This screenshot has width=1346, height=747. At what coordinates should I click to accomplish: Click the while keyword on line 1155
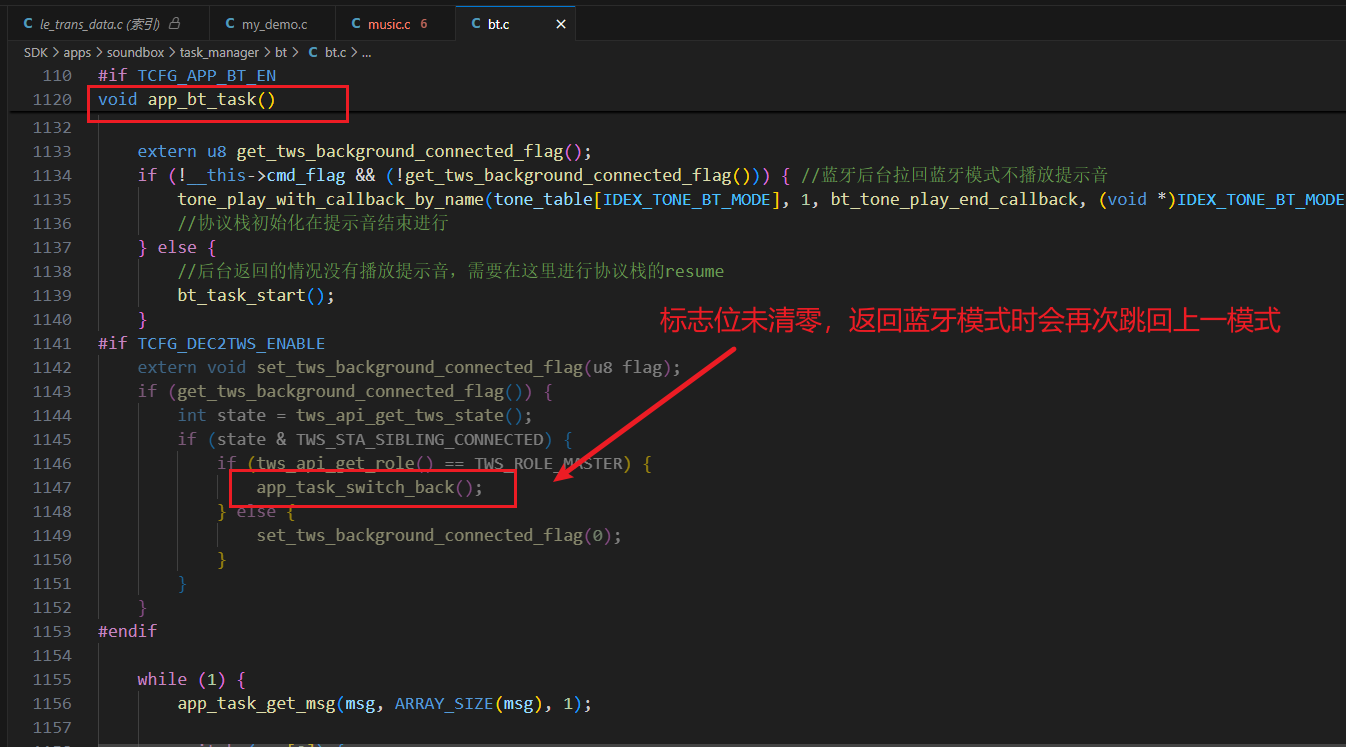coord(163,680)
